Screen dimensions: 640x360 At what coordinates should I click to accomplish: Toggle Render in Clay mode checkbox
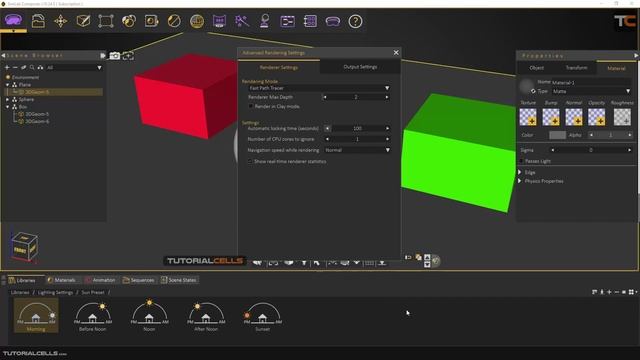point(251,106)
